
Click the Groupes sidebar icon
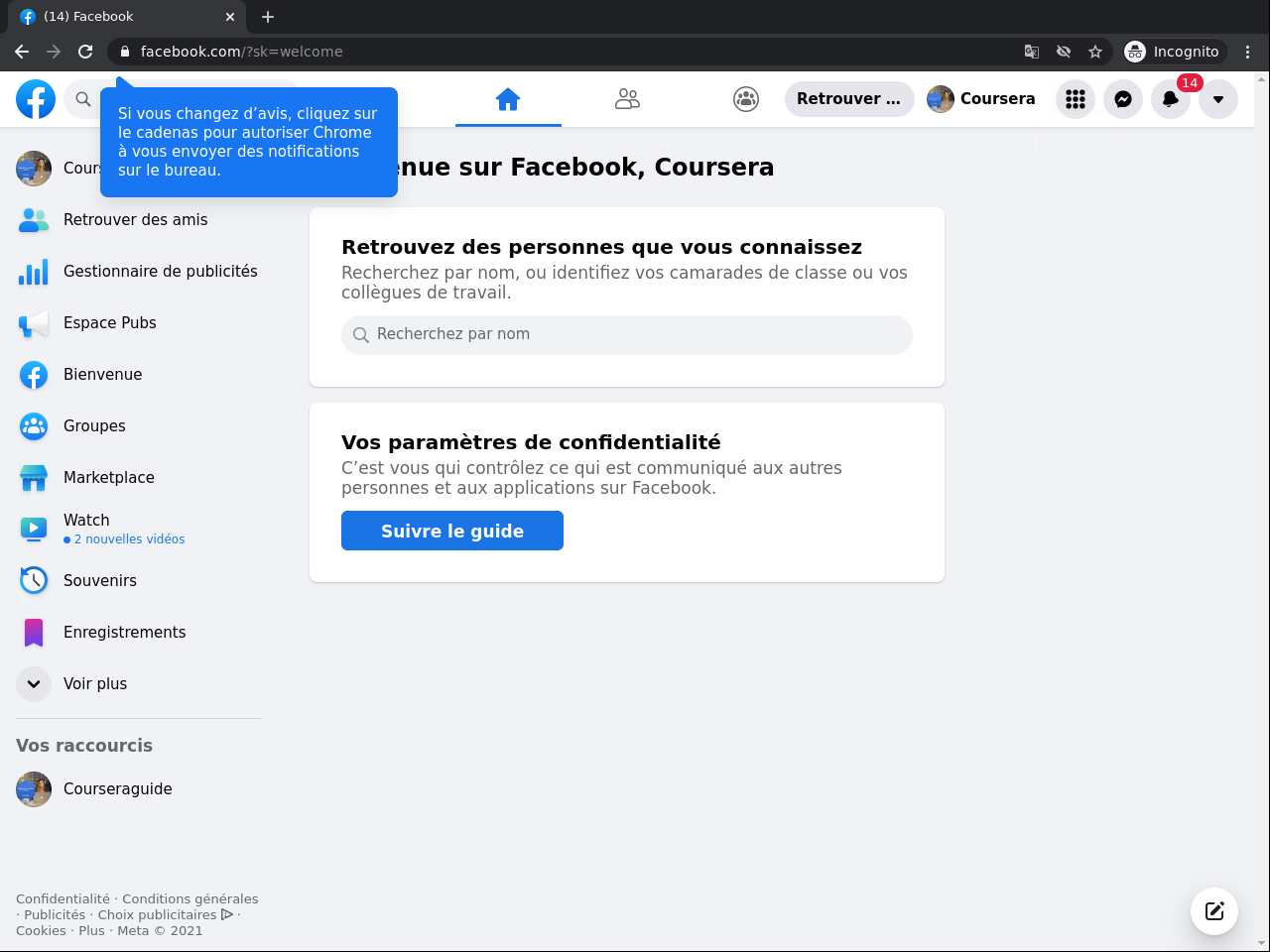[34, 426]
